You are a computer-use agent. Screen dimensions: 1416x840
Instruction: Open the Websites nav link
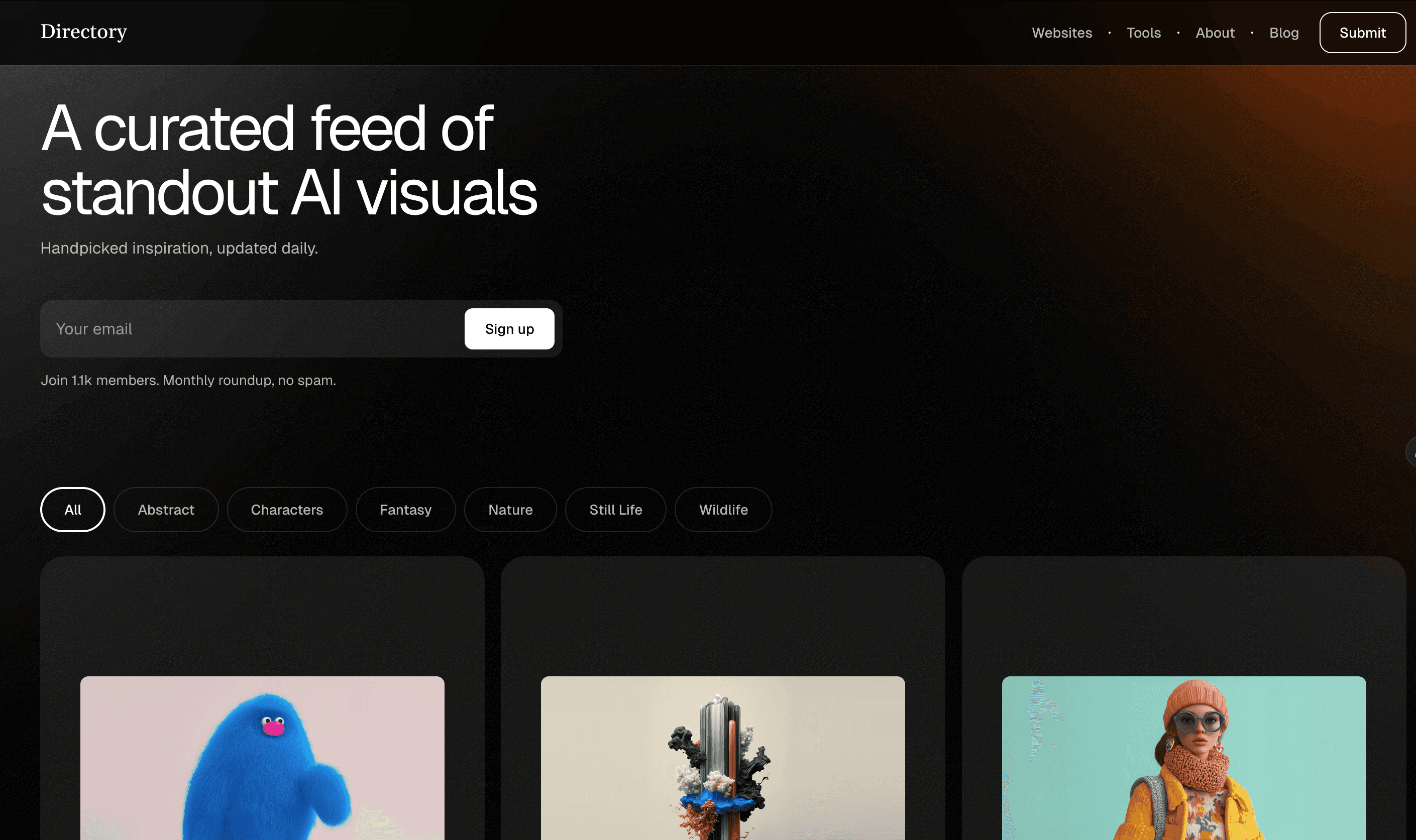(x=1061, y=33)
